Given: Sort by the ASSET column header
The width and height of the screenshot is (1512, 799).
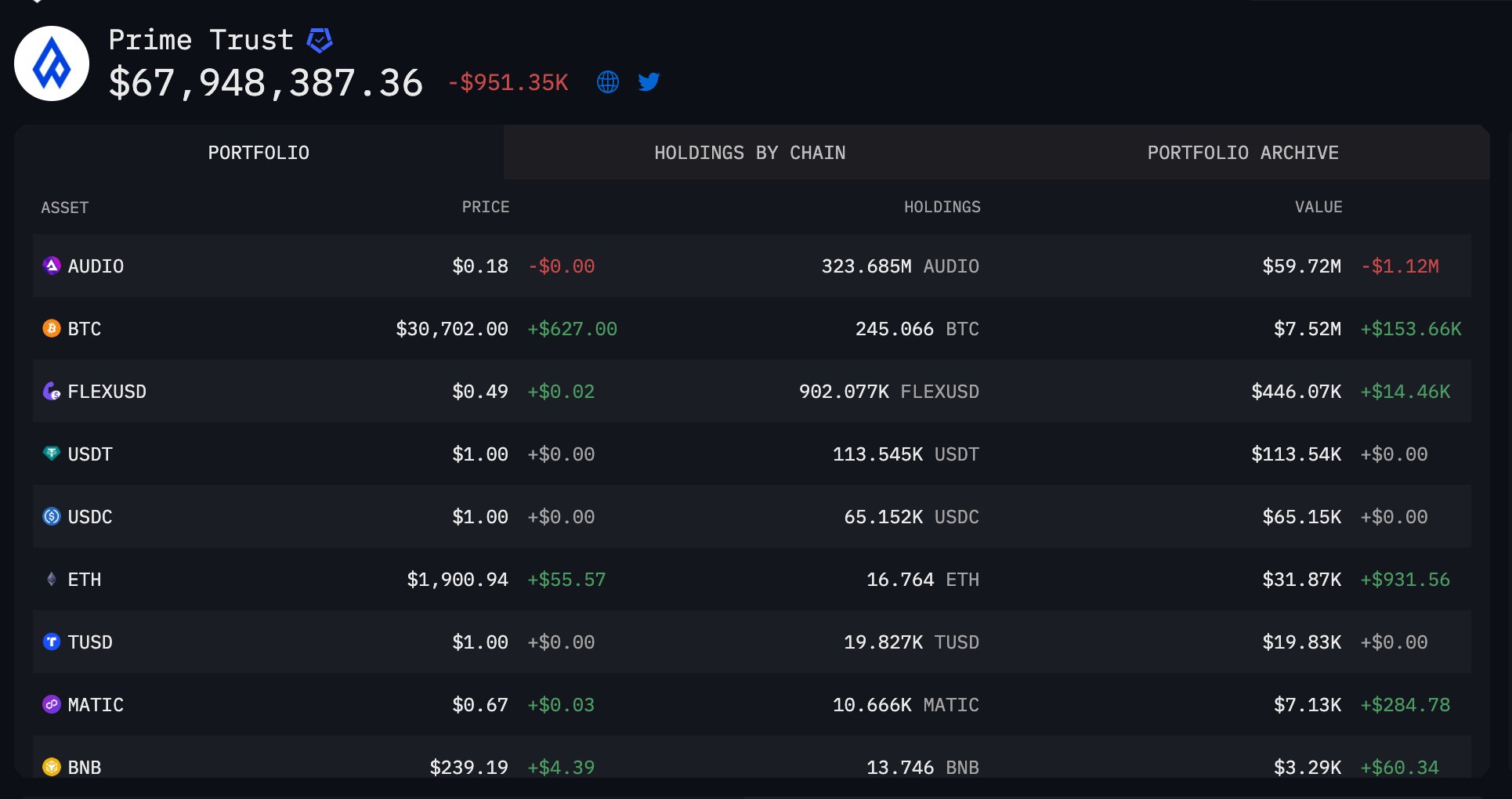Looking at the screenshot, I should [x=65, y=208].
